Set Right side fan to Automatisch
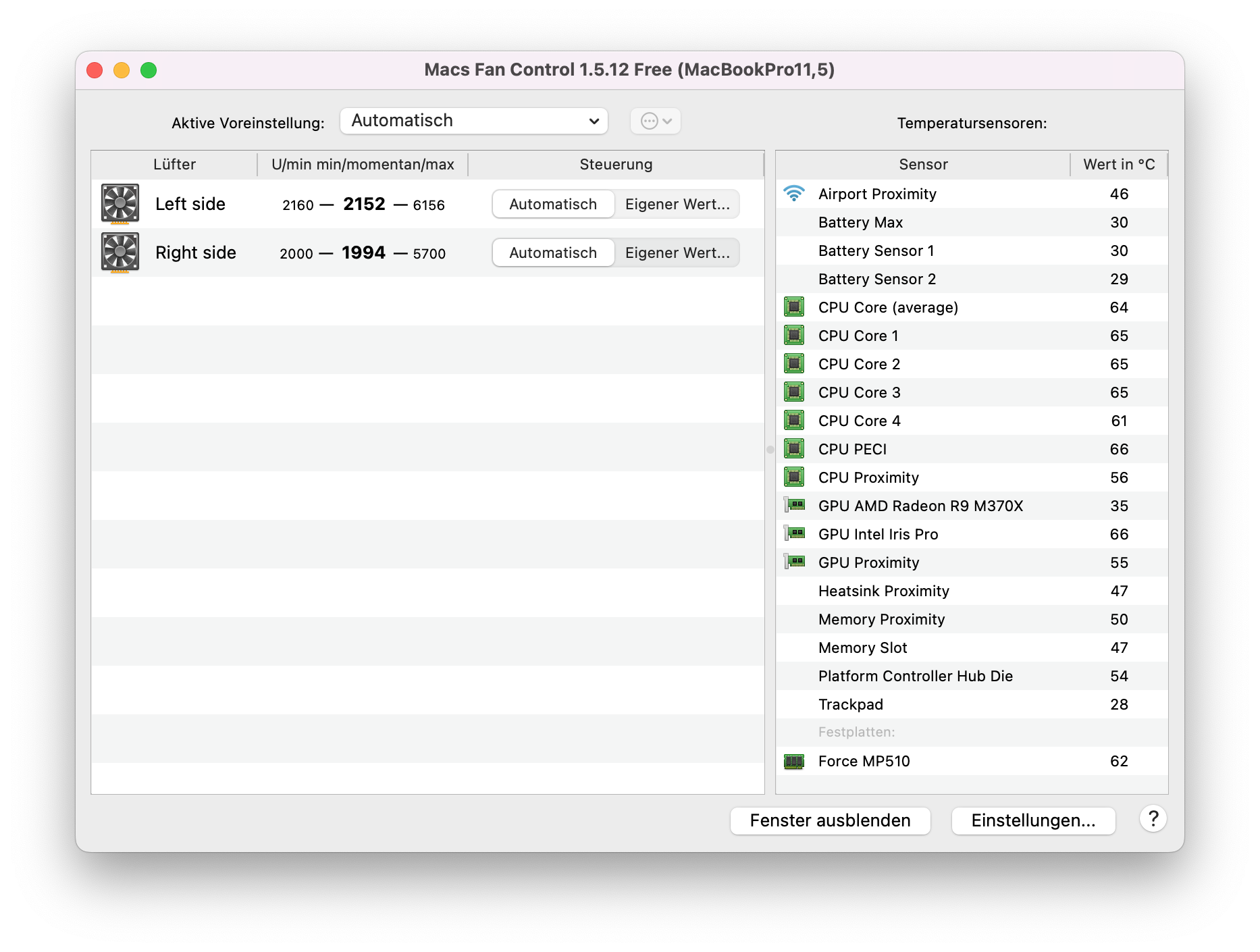The height and width of the screenshot is (952, 1260). 553,253
